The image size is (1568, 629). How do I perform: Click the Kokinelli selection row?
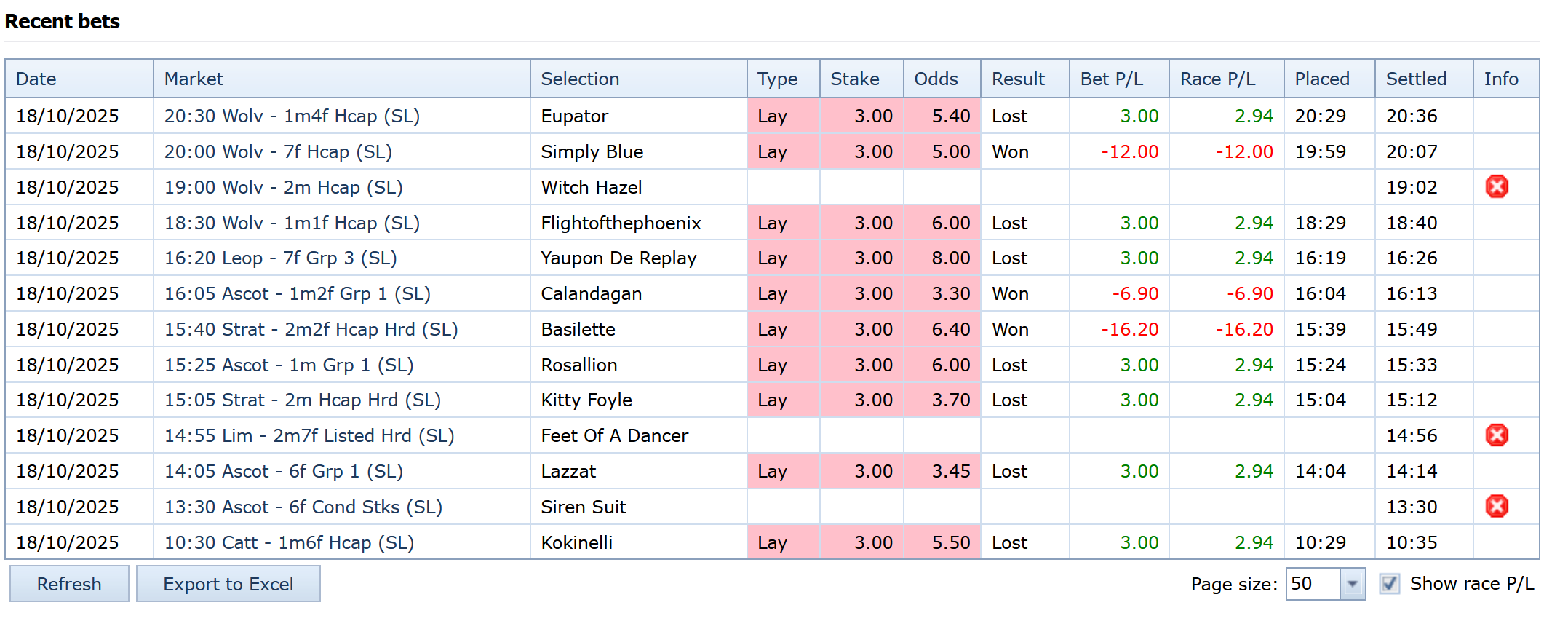[576, 542]
